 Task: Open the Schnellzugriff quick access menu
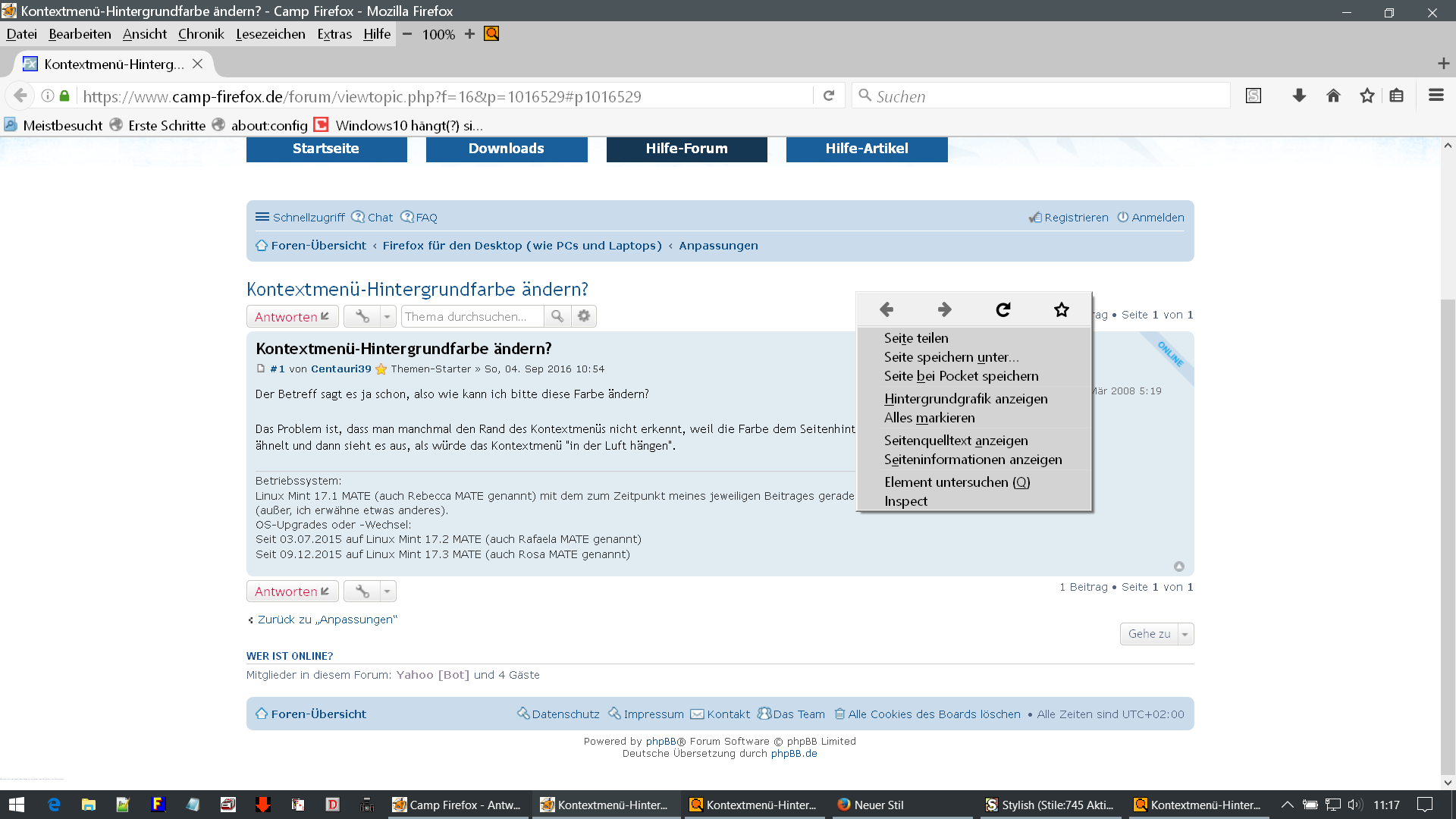(x=300, y=218)
